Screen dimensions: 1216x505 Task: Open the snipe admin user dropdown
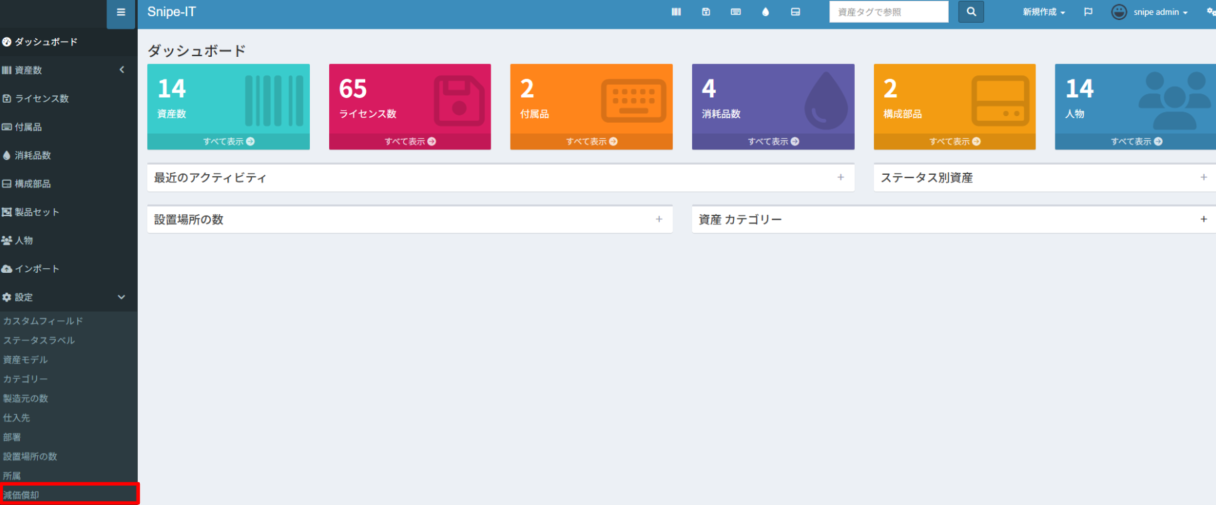(1150, 12)
